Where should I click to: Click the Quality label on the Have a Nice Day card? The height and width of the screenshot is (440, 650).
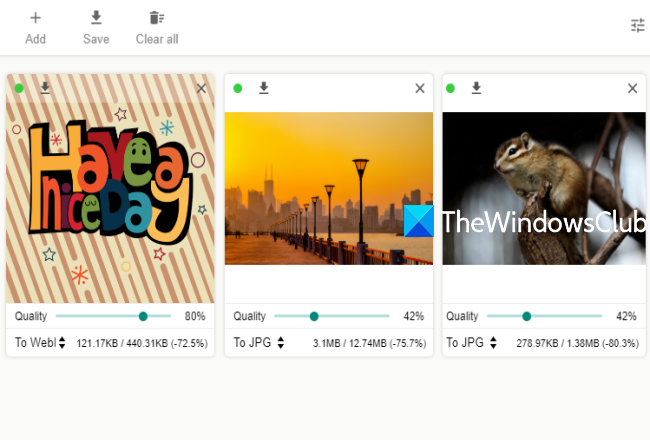(x=31, y=316)
